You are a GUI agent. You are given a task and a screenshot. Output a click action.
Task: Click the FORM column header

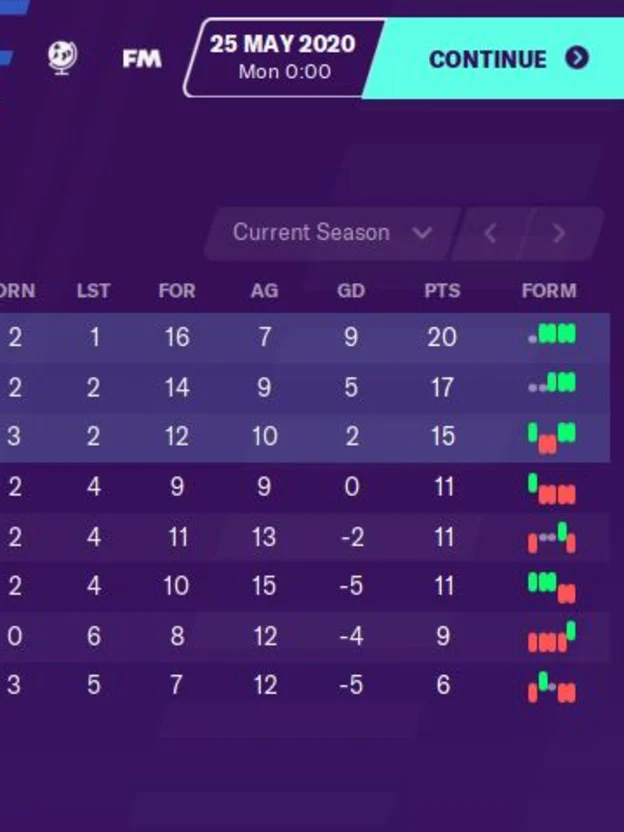[548, 291]
